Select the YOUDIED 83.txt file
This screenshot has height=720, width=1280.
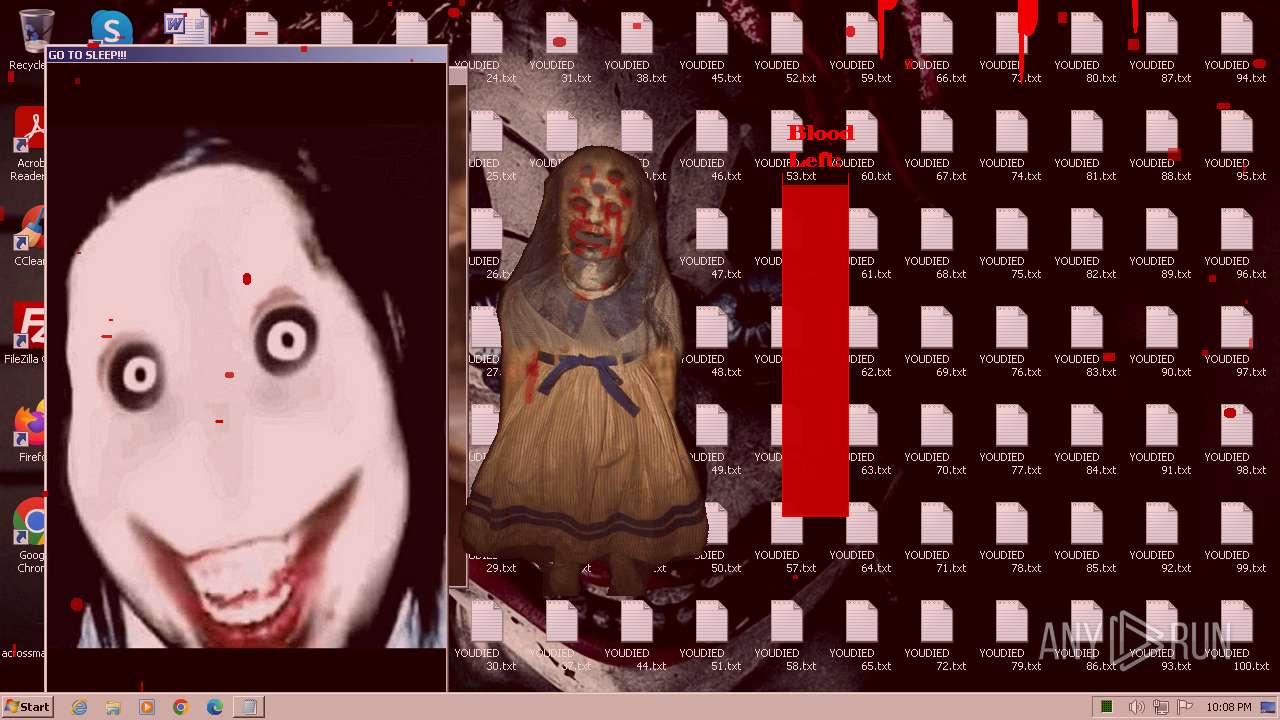tap(1086, 343)
